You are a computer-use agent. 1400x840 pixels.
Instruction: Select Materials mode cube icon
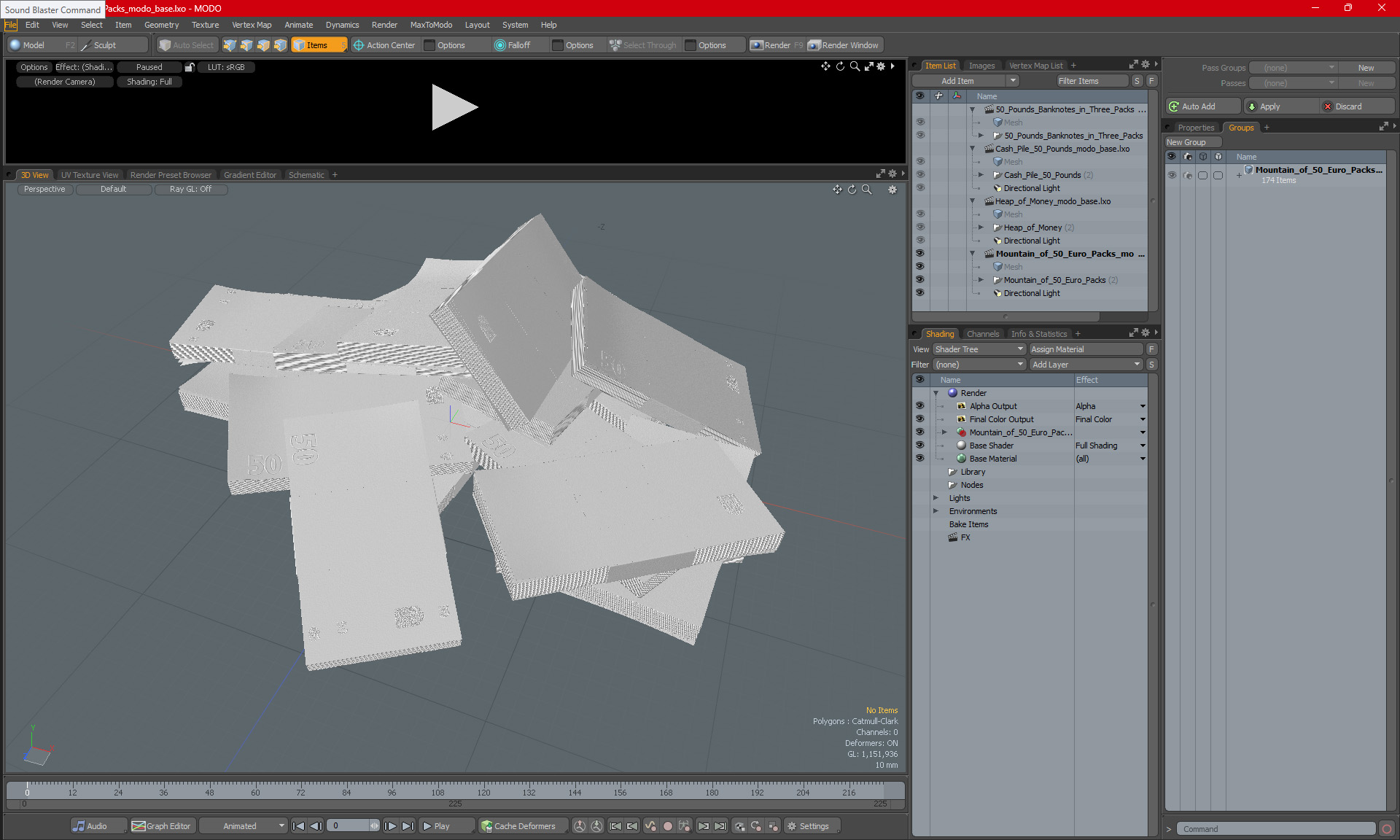click(x=280, y=45)
